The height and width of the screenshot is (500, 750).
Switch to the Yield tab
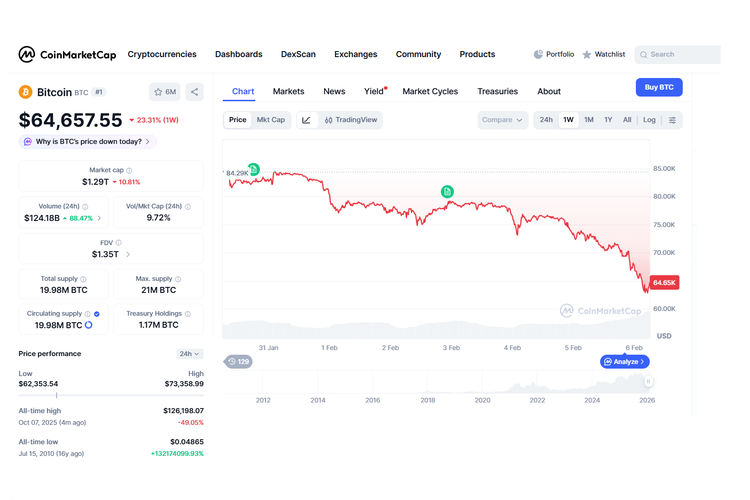(x=374, y=91)
